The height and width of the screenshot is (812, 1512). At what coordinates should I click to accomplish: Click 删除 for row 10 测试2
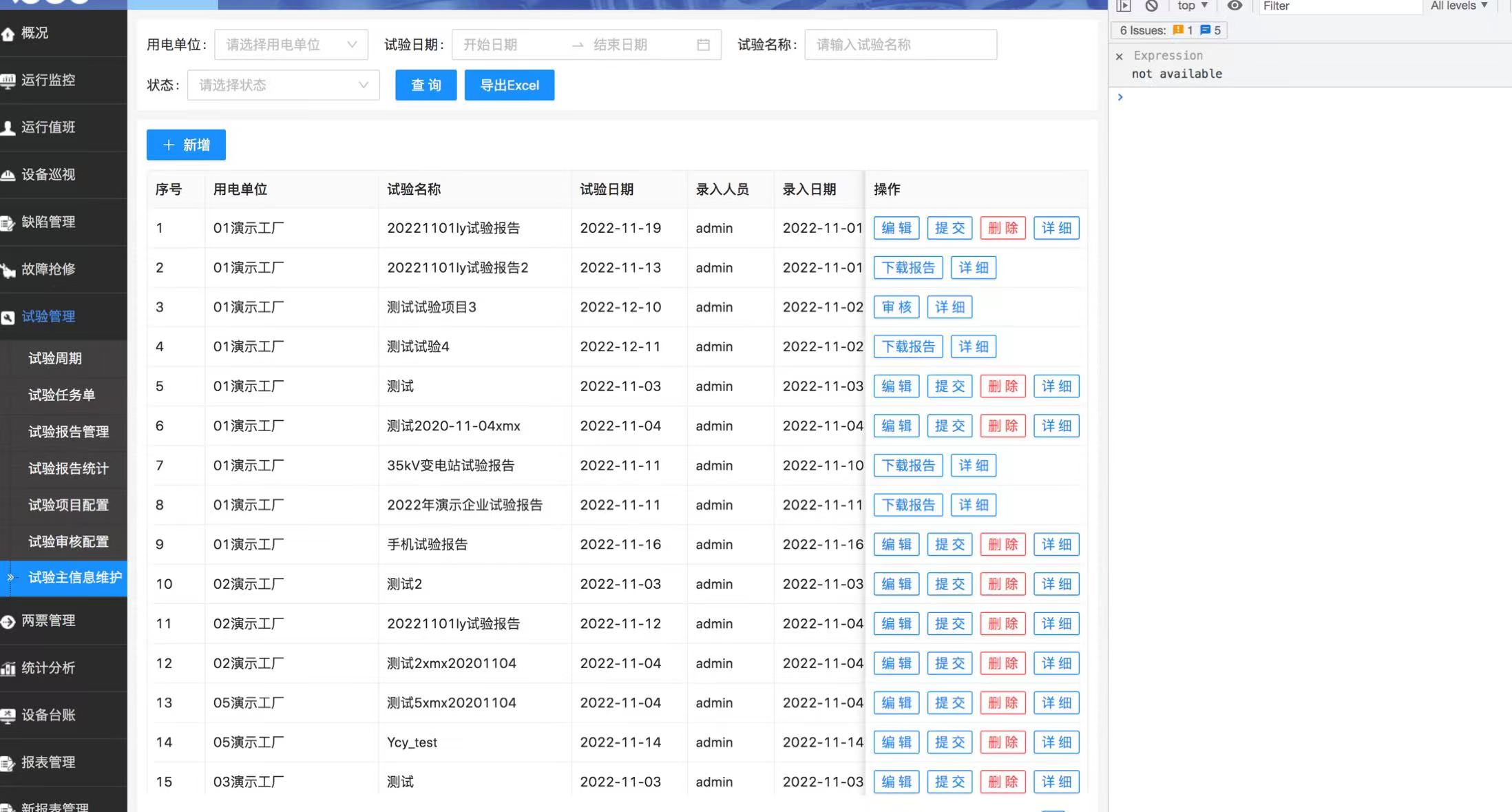click(x=1002, y=584)
